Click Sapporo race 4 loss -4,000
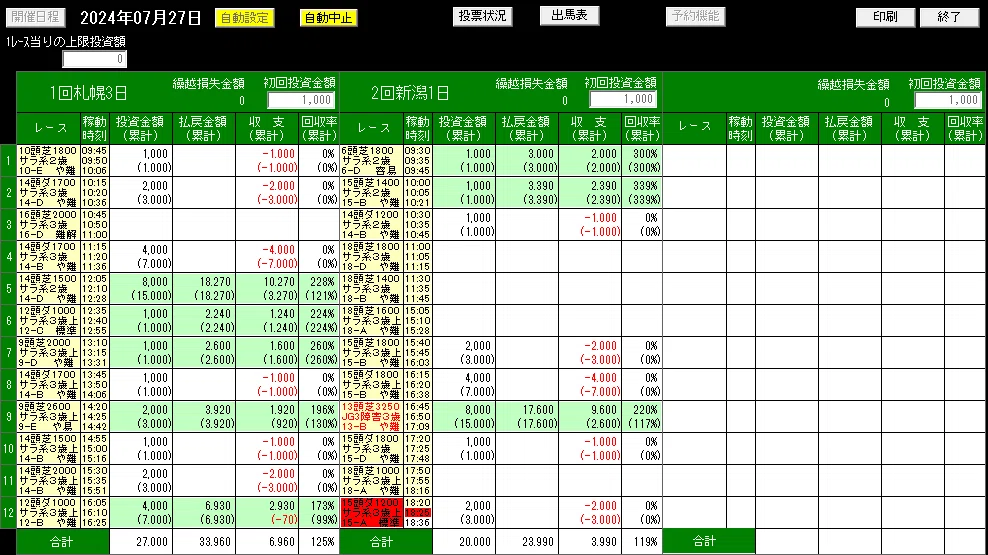The image size is (988, 555). click(278, 250)
